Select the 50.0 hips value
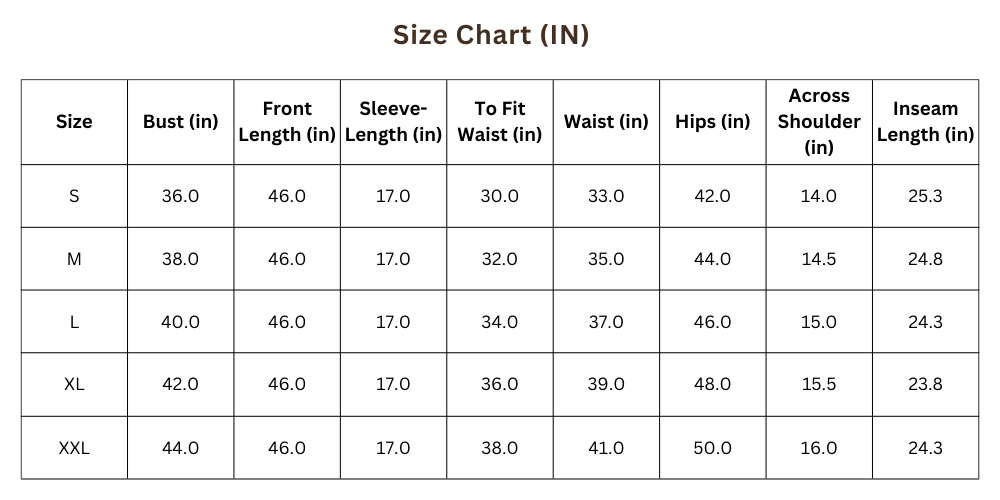Viewport: 1000px width, 500px height. click(x=712, y=448)
